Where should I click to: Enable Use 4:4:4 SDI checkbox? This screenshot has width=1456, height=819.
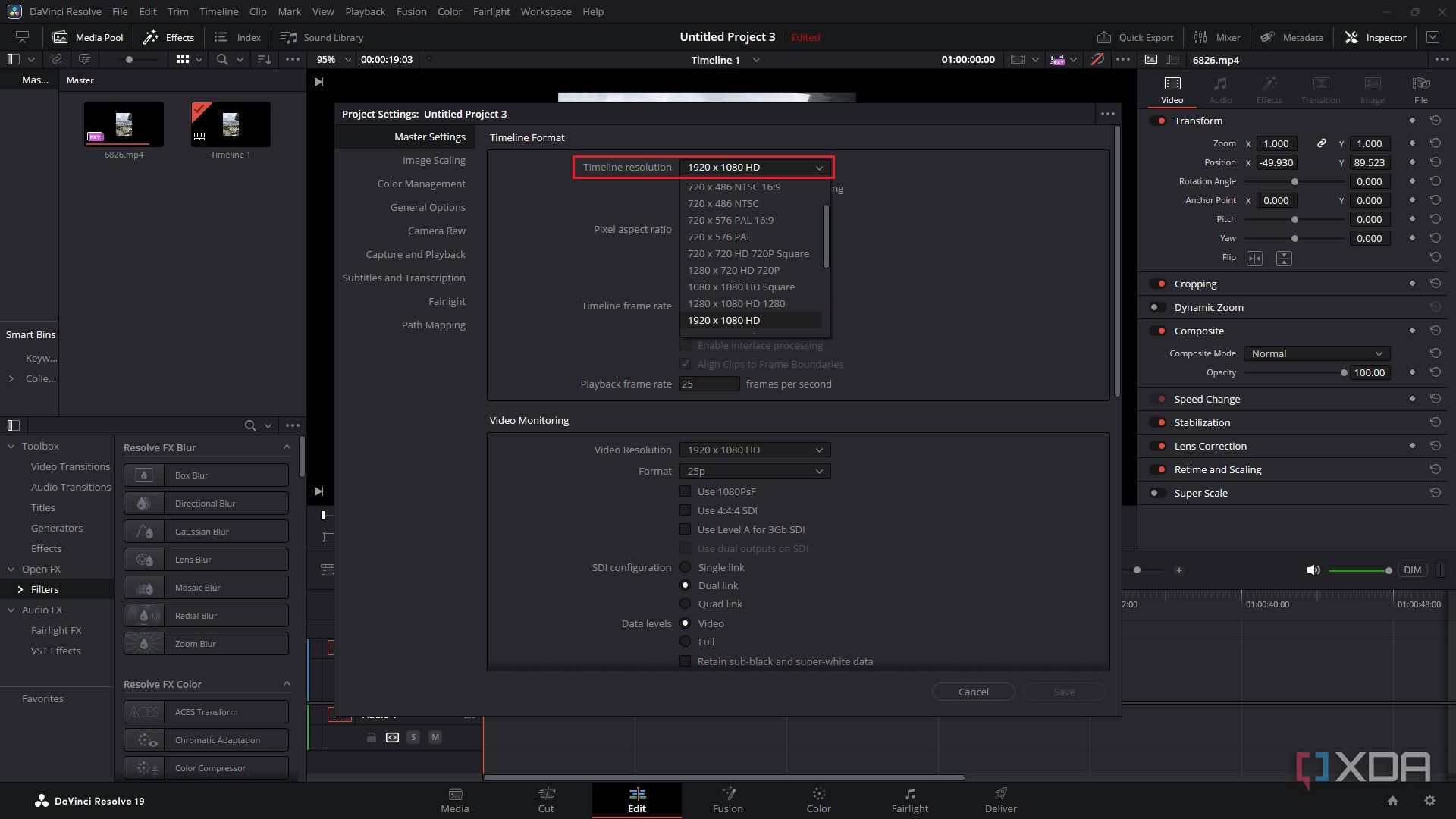pyautogui.click(x=685, y=510)
